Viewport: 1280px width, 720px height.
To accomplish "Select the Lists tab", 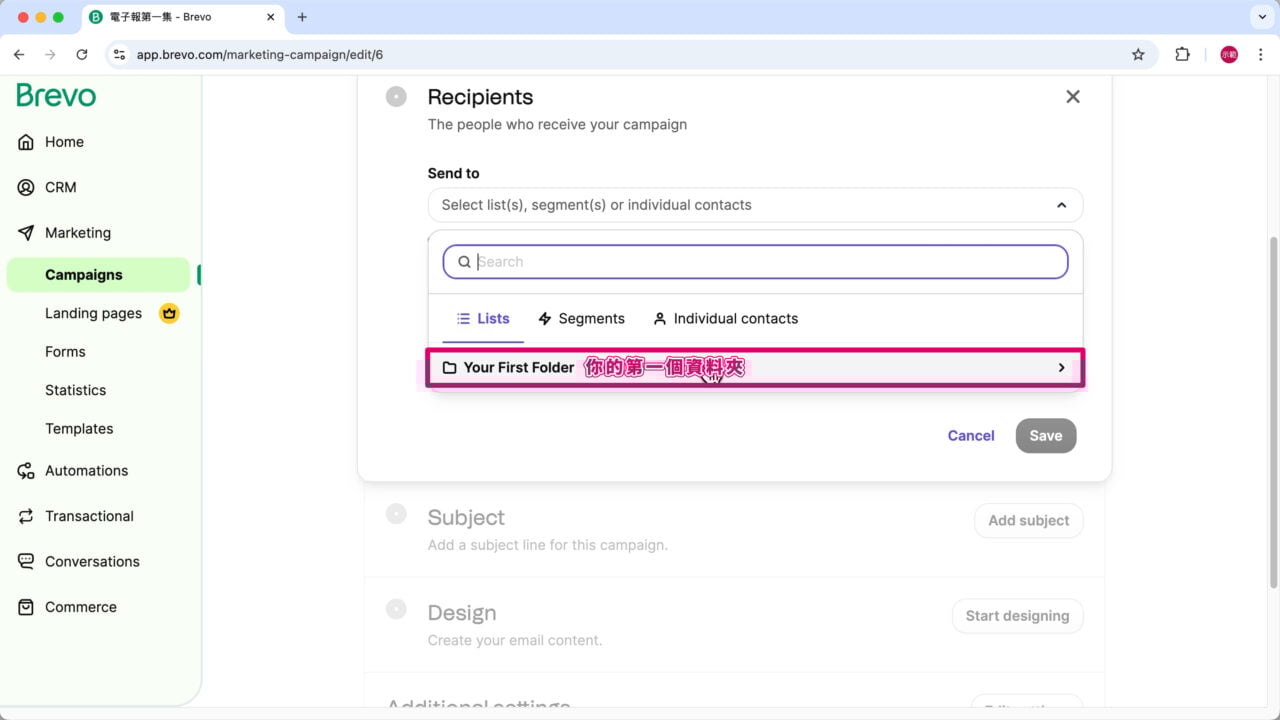I will point(483,319).
